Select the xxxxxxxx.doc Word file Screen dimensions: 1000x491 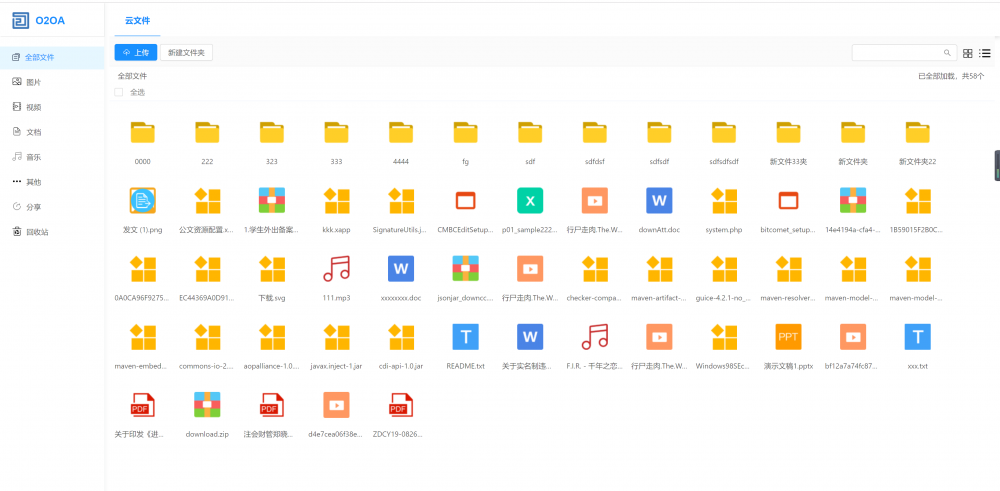coord(401,268)
